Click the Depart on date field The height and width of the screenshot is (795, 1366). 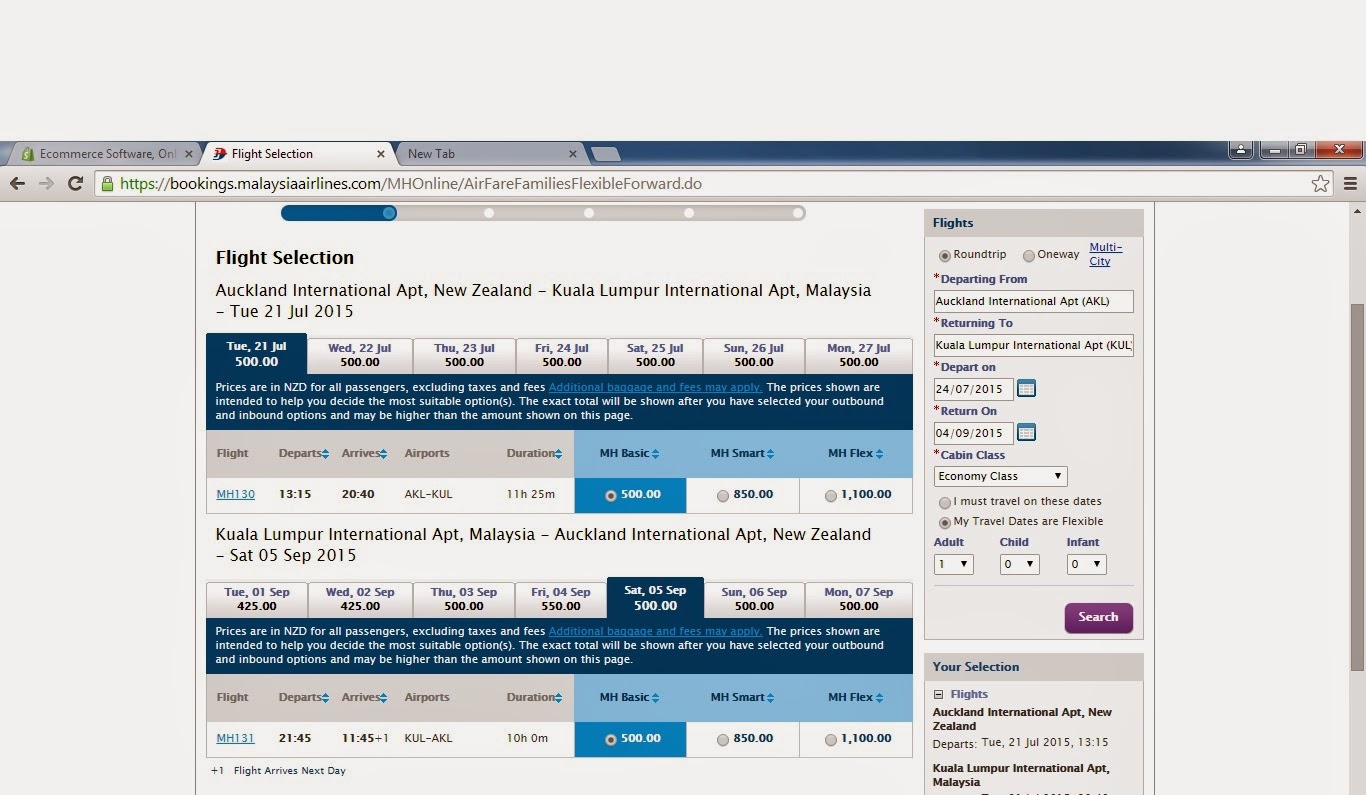click(973, 389)
